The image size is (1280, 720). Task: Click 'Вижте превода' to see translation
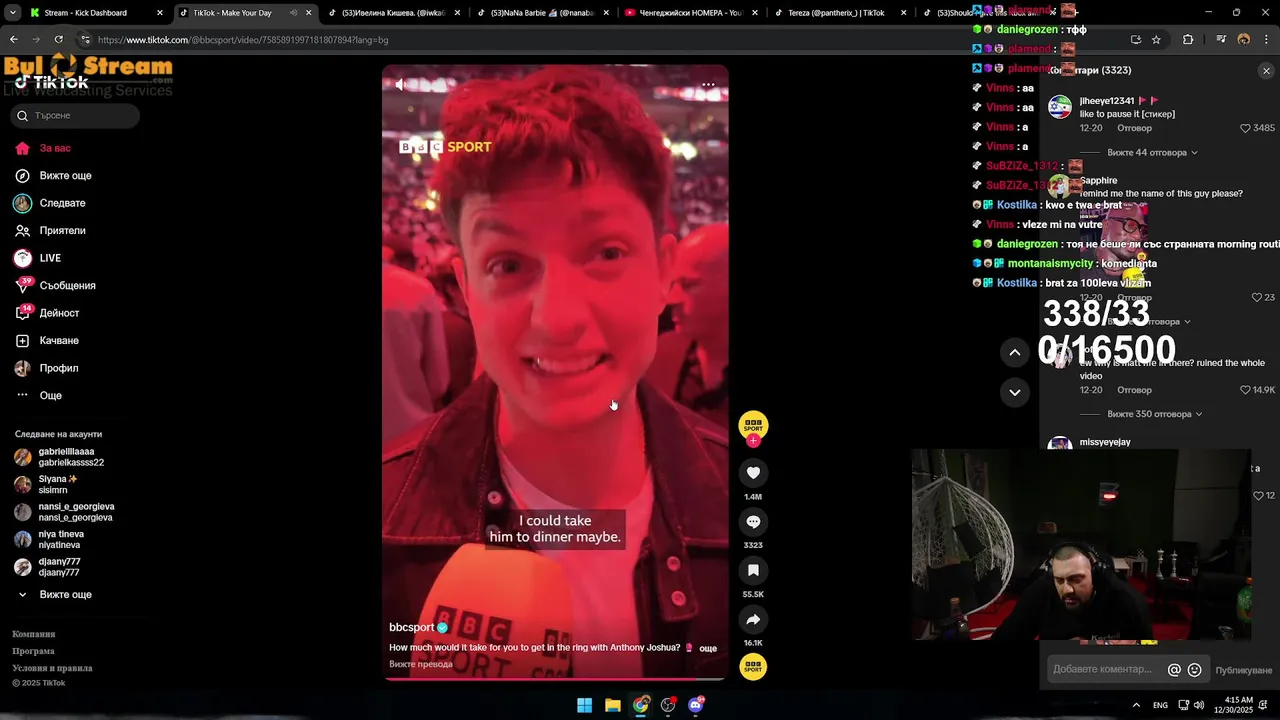pos(421,664)
